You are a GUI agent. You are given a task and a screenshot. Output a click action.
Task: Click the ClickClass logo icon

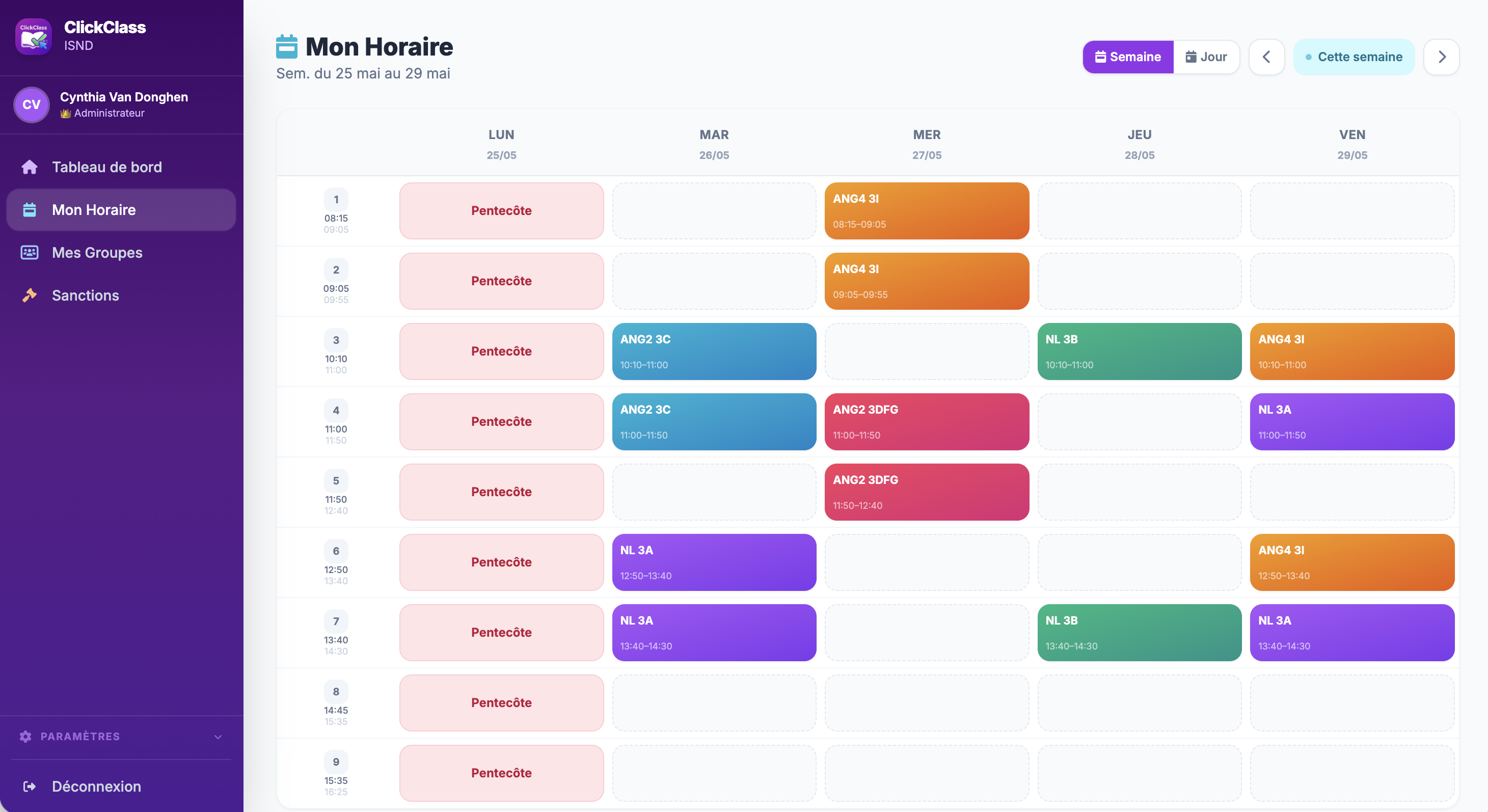point(34,36)
